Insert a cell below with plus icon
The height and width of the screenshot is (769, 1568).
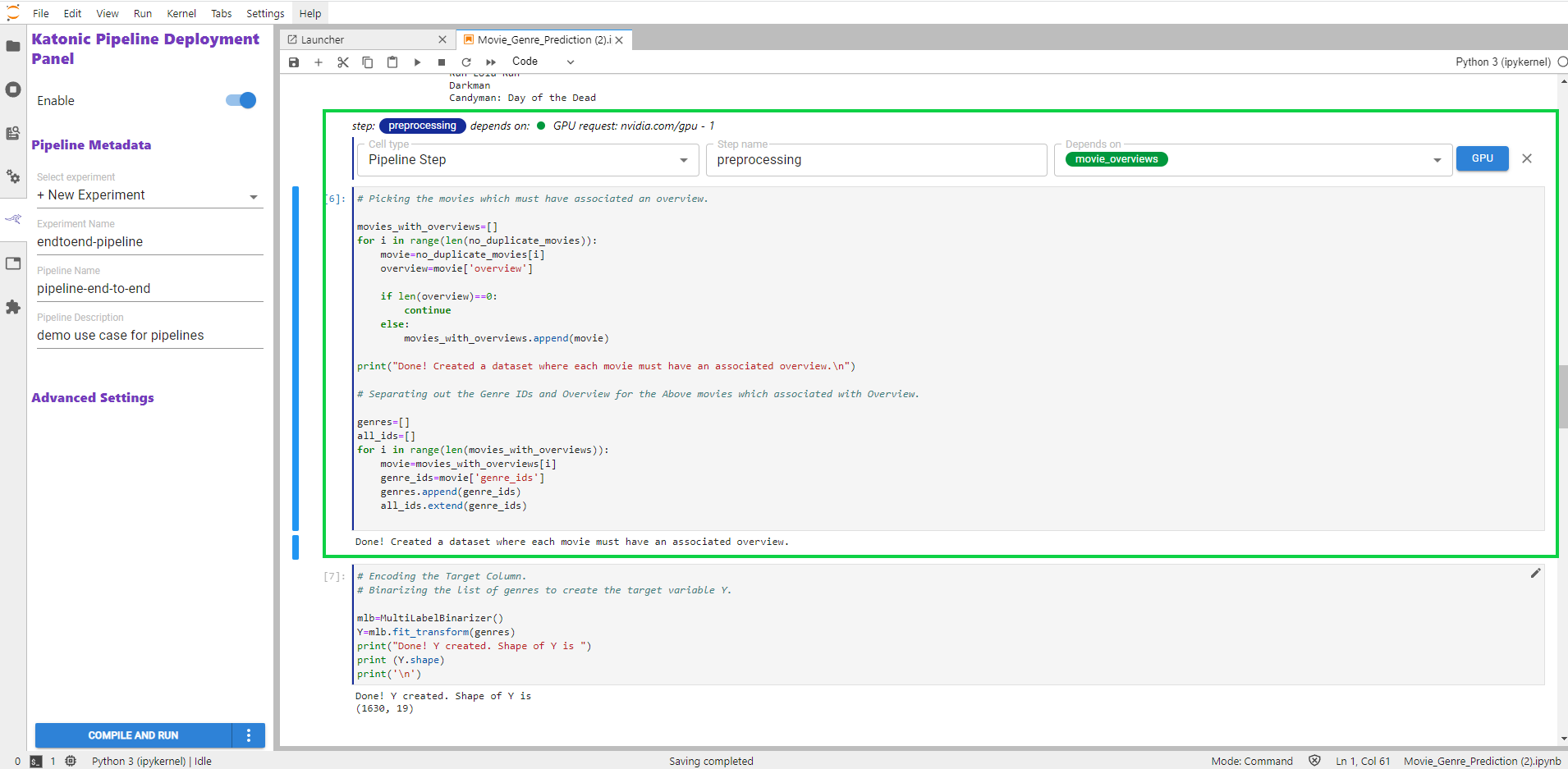(319, 62)
